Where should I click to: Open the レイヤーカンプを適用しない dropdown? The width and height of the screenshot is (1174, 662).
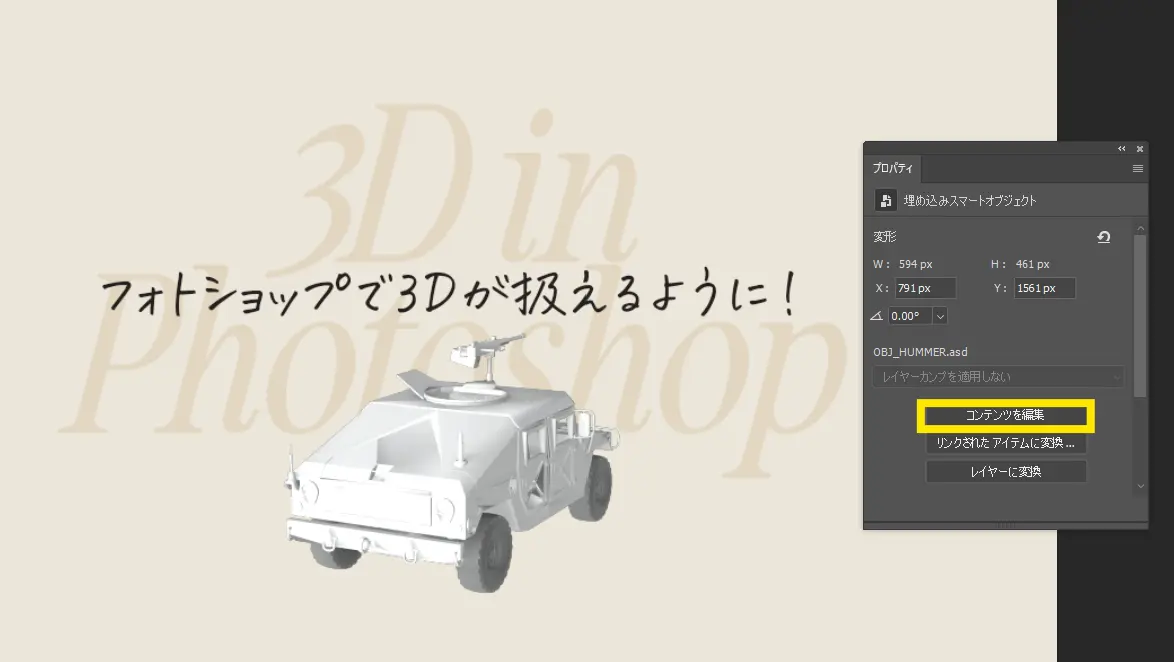click(x=998, y=377)
